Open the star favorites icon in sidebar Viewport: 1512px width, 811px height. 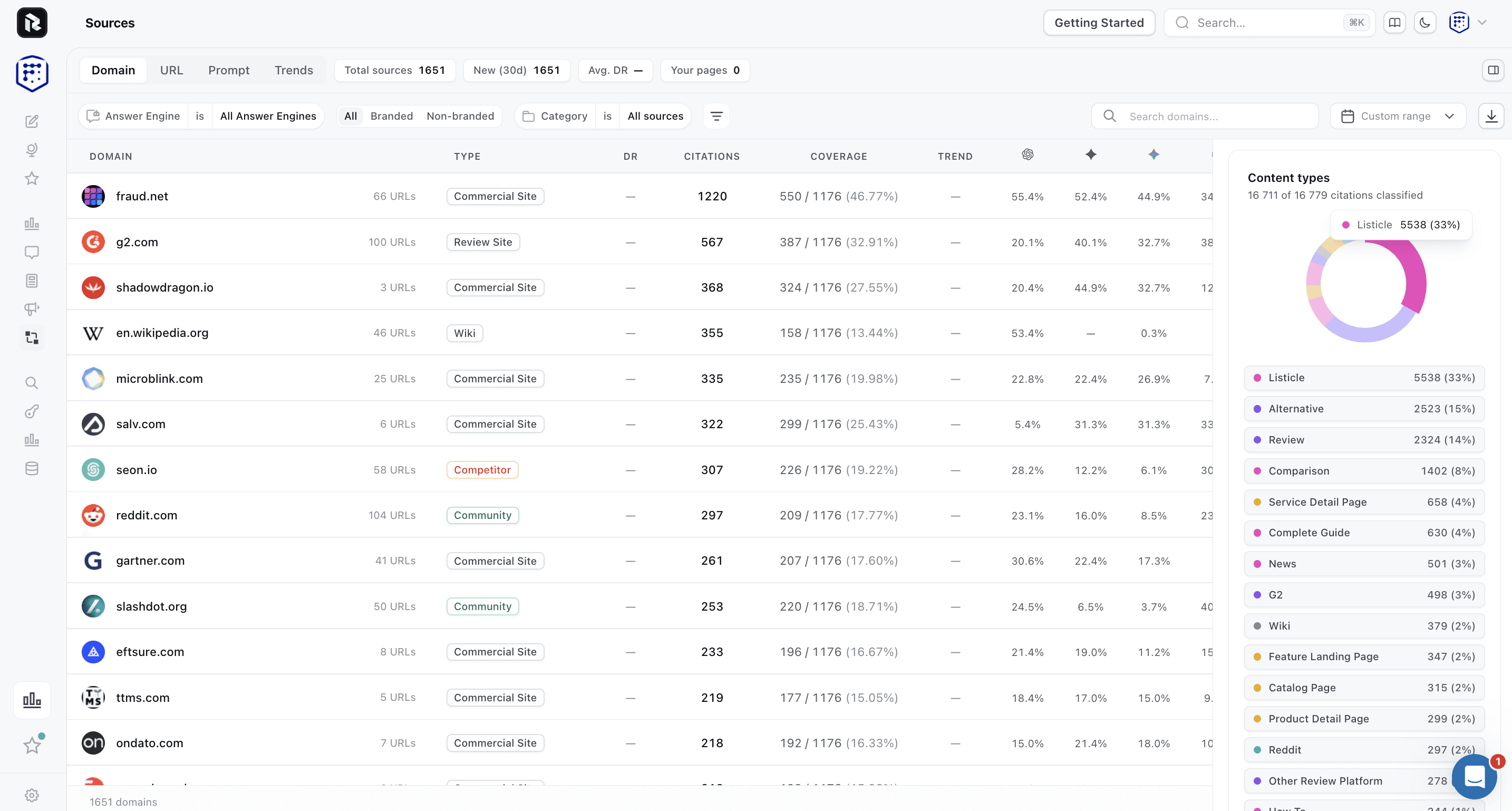(32, 179)
